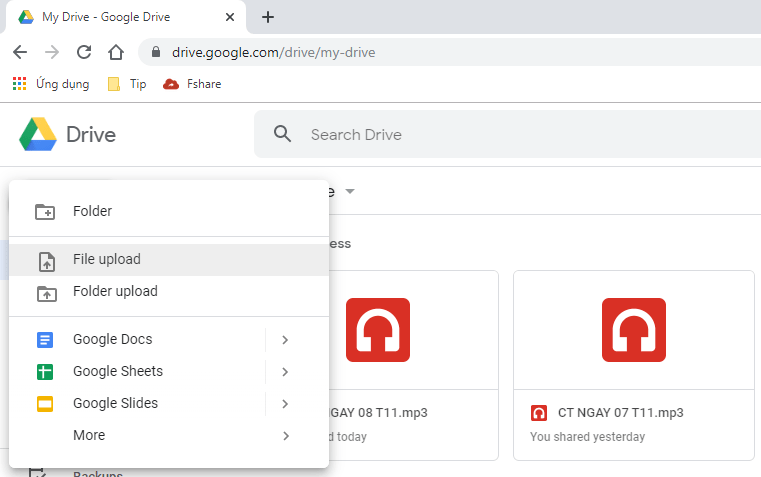Click the browser home button
This screenshot has height=477, width=761.
pyautogui.click(x=116, y=52)
